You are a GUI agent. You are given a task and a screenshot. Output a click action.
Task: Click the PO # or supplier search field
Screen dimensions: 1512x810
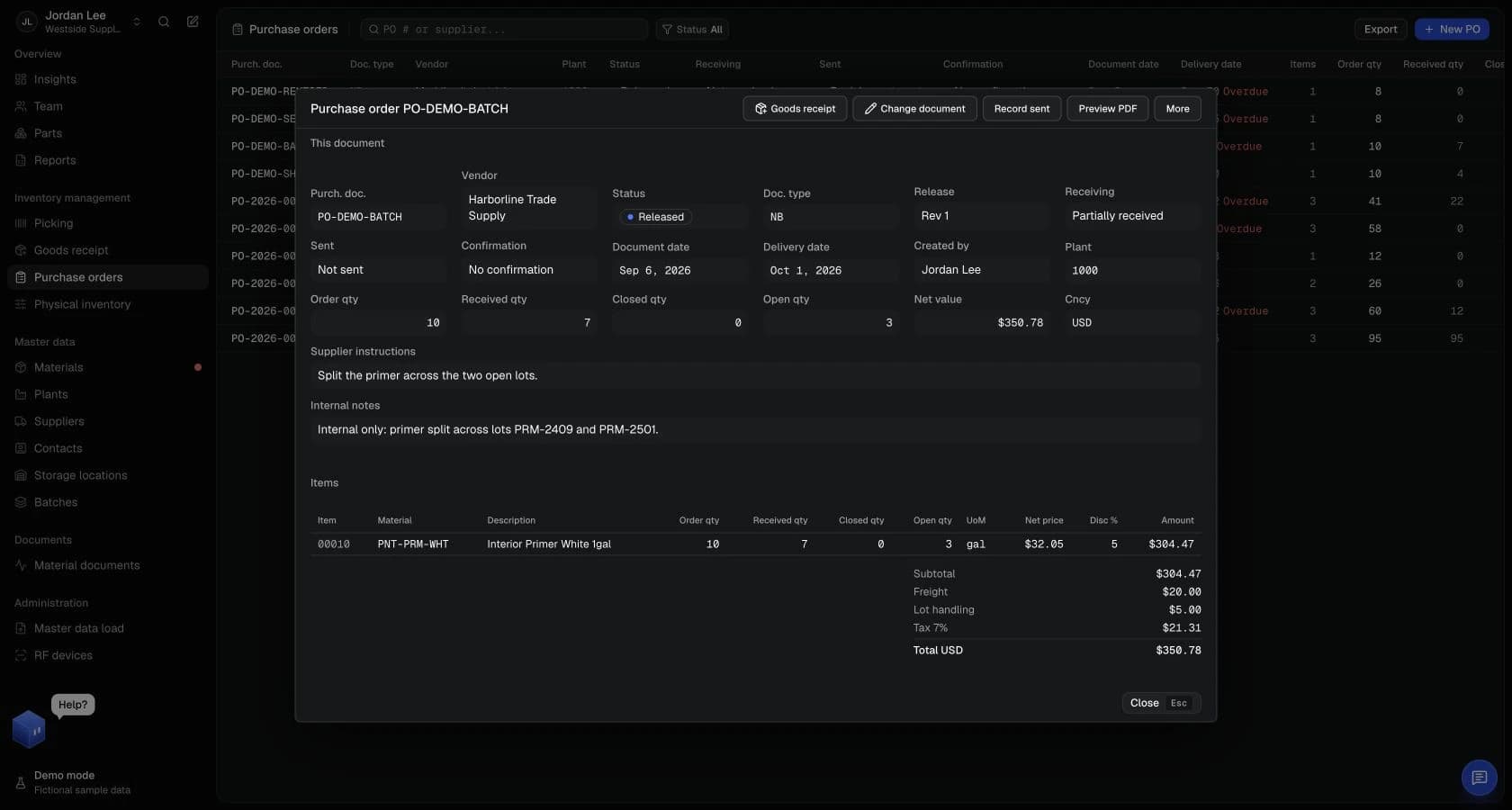click(x=504, y=30)
